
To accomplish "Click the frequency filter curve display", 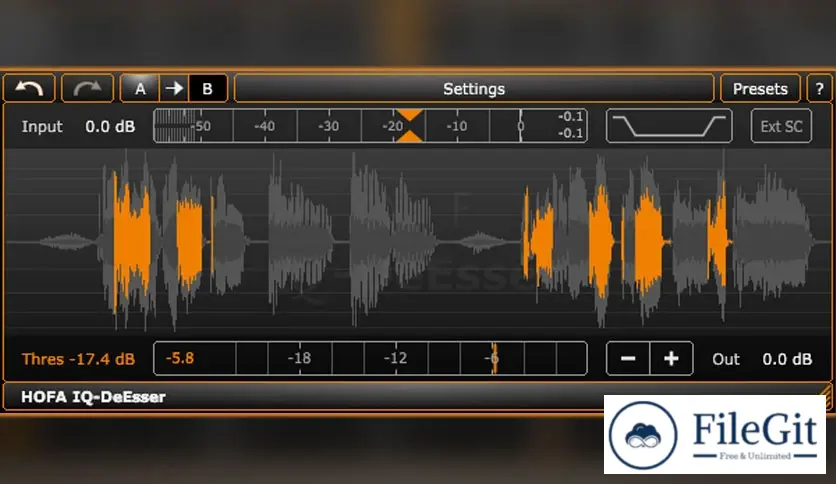I will 669,126.
